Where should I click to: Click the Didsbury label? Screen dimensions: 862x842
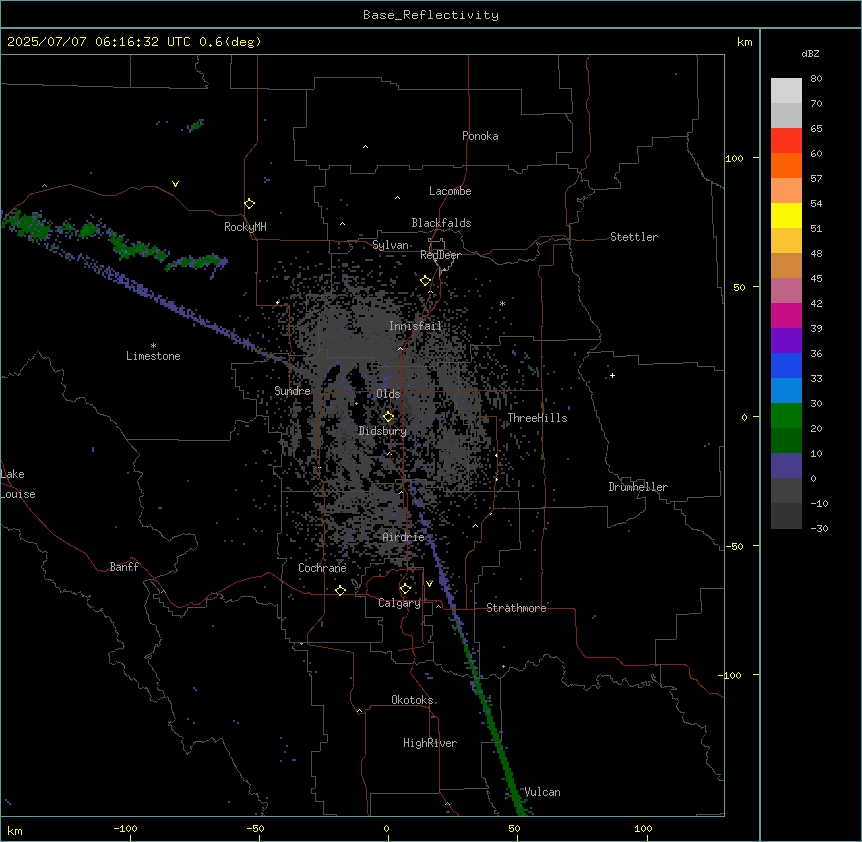382,431
